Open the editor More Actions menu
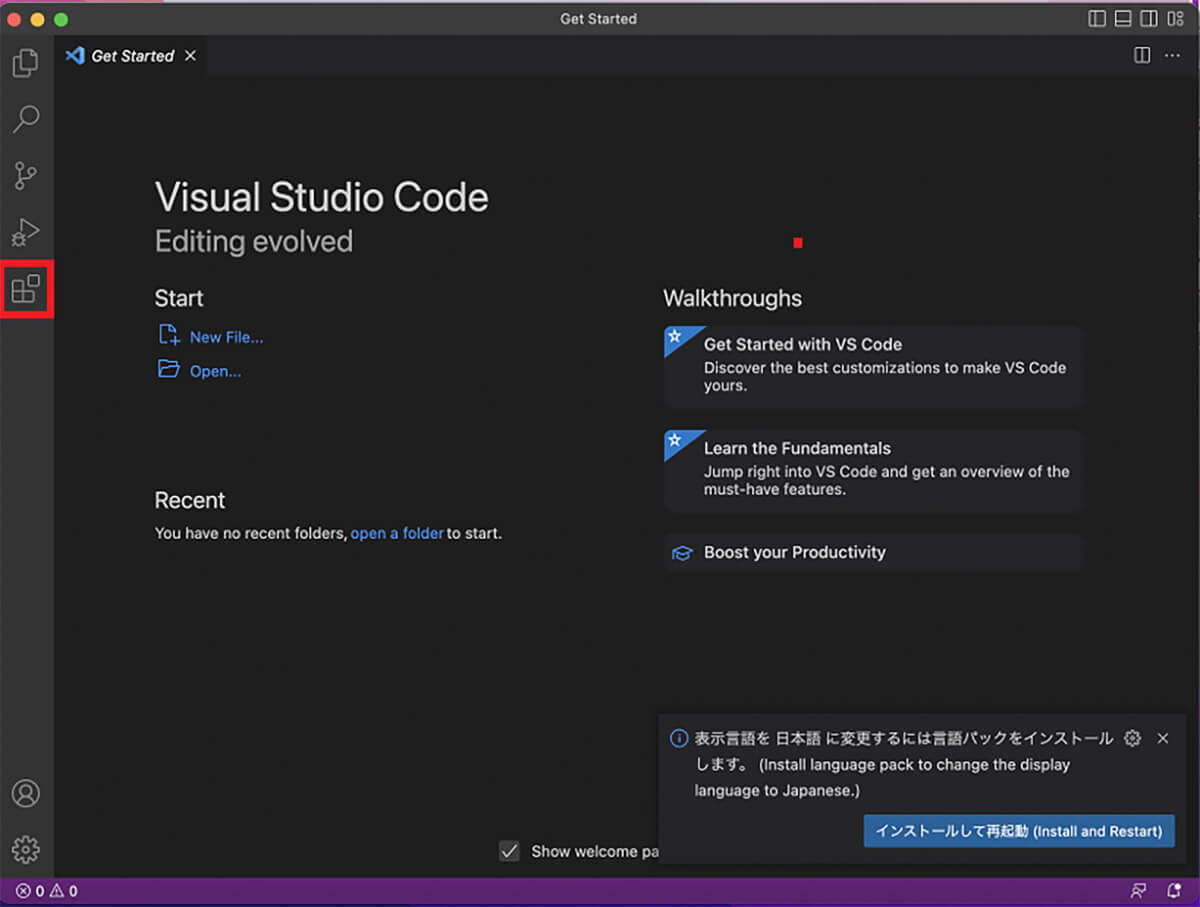1200x907 pixels. coord(1172,55)
